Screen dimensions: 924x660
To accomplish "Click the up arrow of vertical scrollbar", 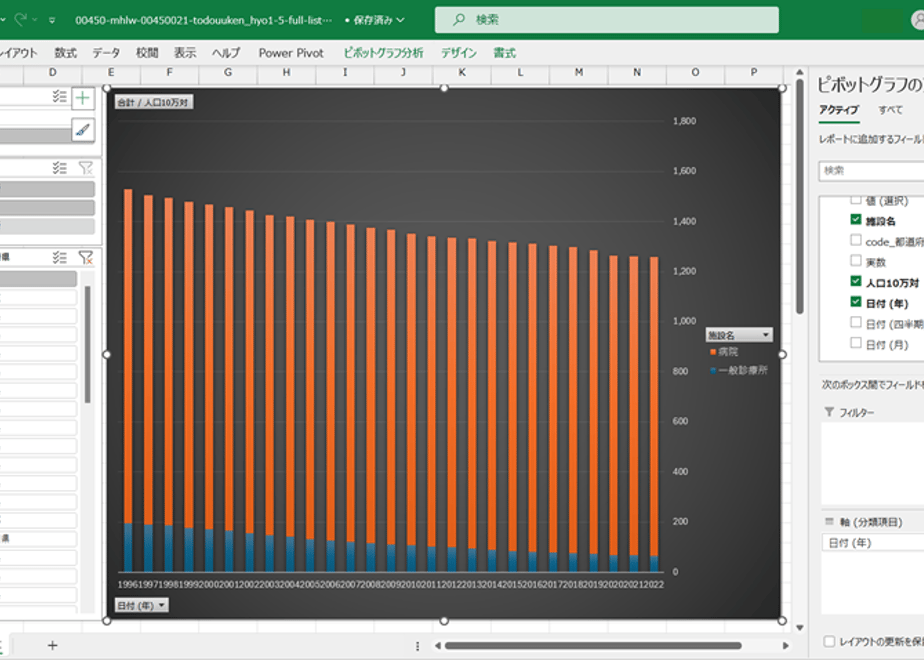I will pyautogui.click(x=800, y=72).
